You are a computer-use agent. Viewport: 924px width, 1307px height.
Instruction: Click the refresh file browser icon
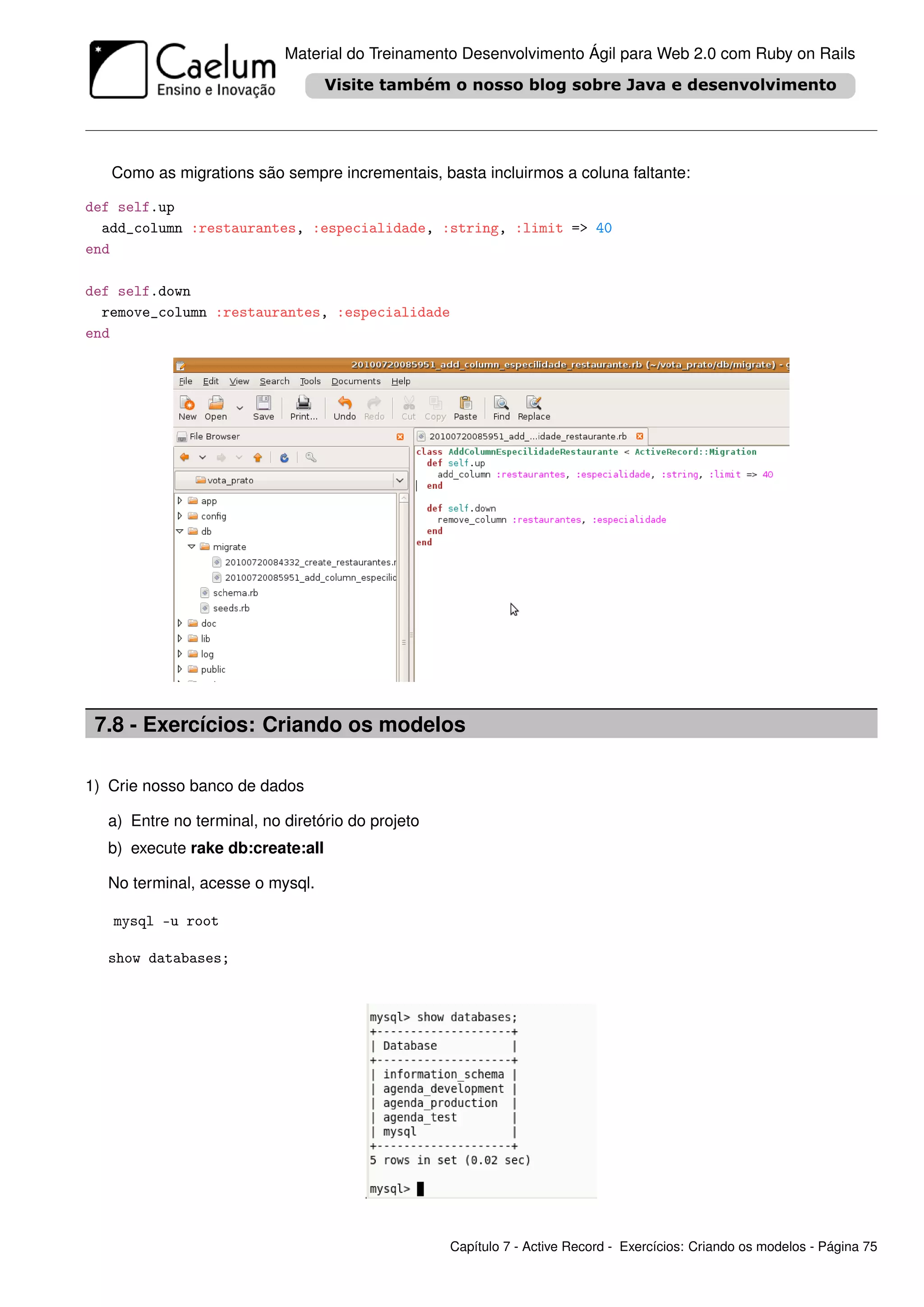[x=285, y=458]
